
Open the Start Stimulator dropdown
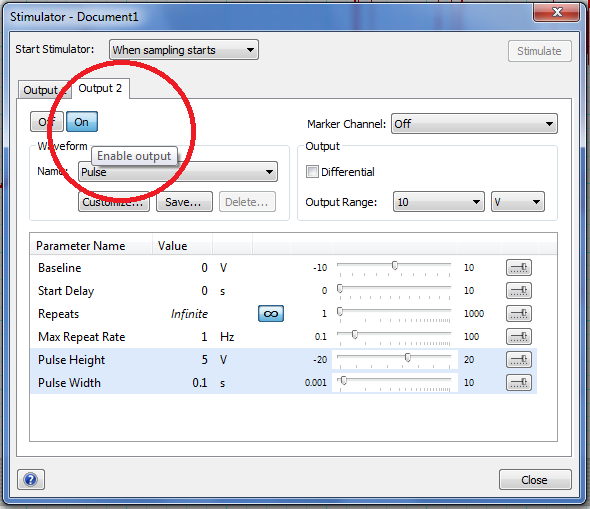pyautogui.click(x=184, y=50)
